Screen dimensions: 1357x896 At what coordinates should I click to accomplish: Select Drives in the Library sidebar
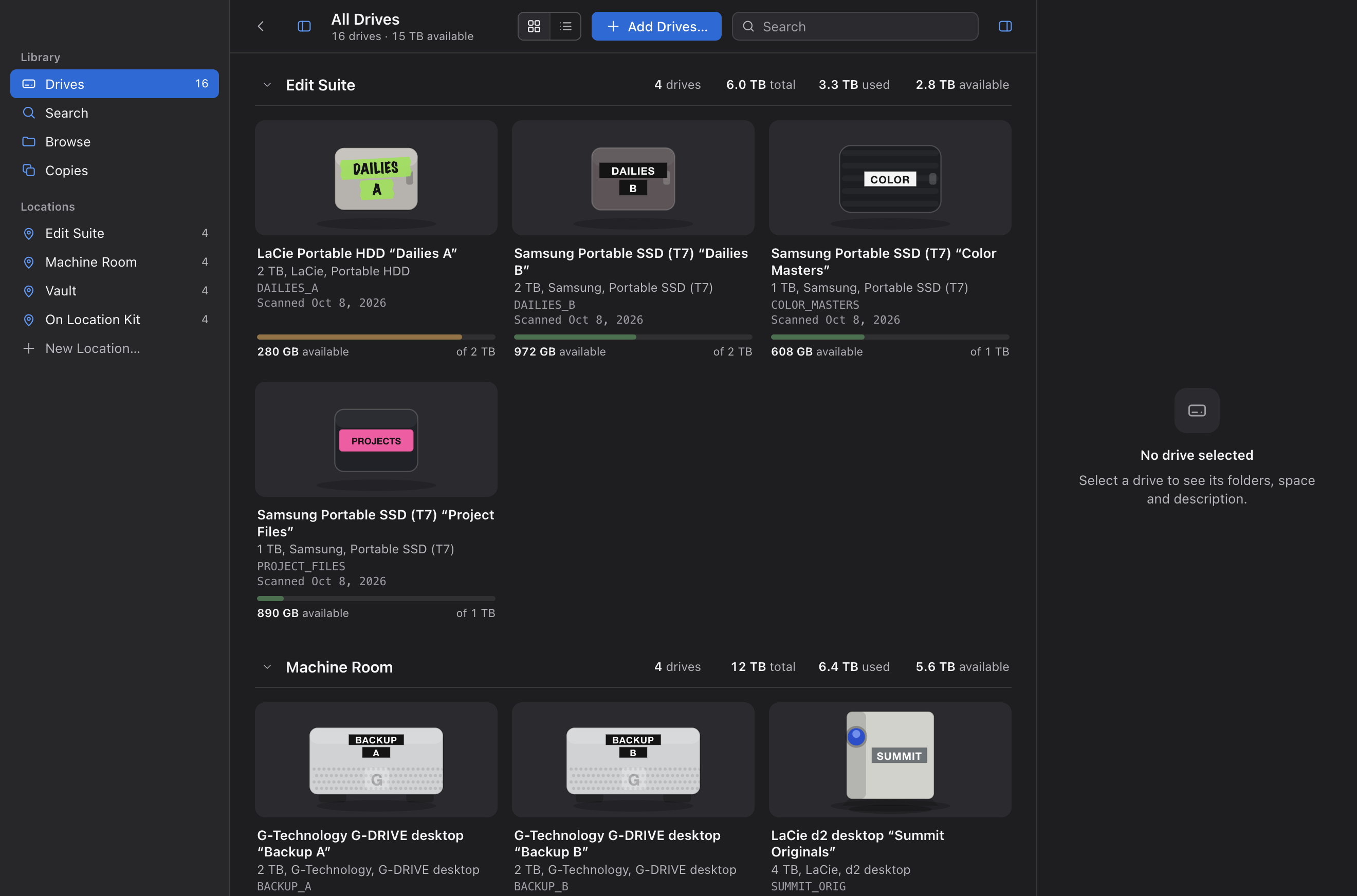coord(114,84)
